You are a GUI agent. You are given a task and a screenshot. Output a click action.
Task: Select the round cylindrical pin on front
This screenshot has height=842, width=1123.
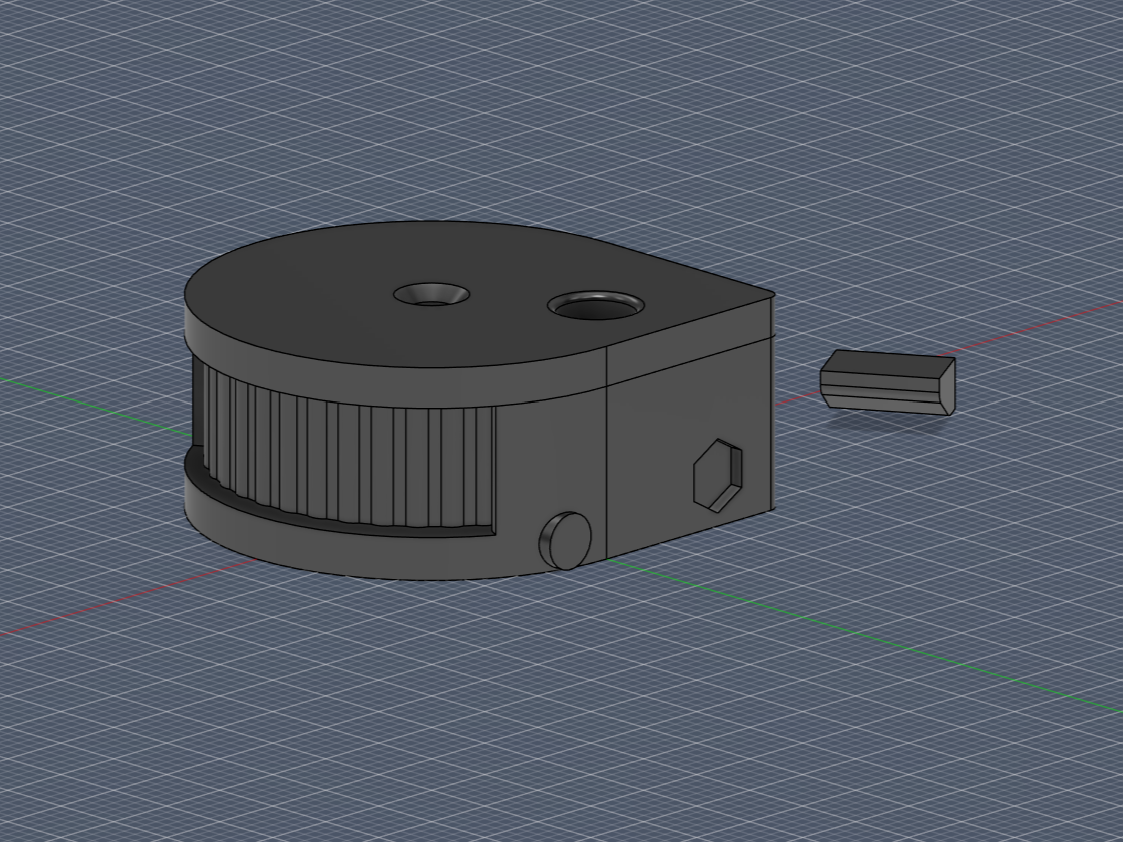point(565,541)
